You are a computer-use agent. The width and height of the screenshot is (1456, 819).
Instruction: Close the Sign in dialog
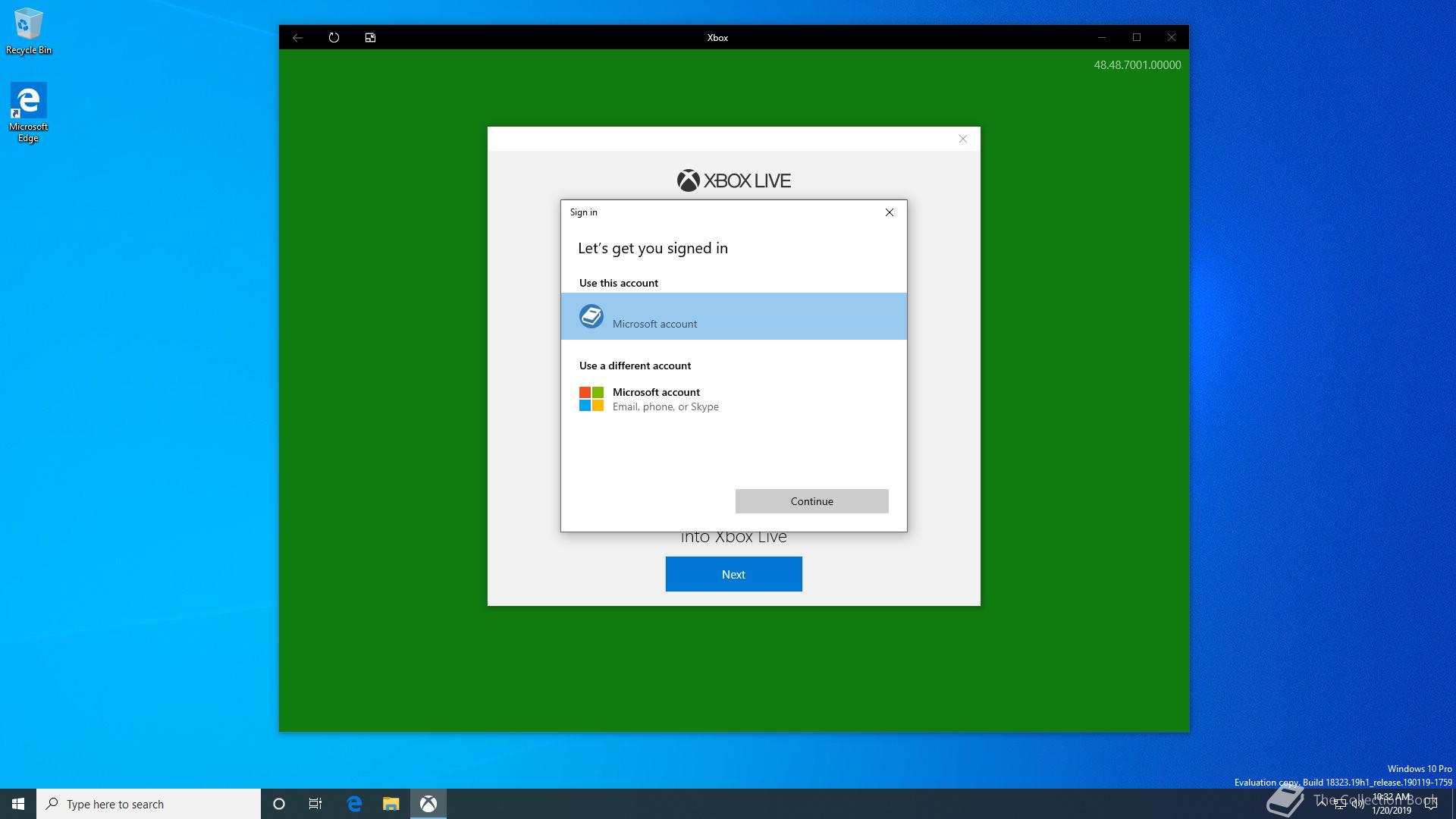(x=890, y=212)
